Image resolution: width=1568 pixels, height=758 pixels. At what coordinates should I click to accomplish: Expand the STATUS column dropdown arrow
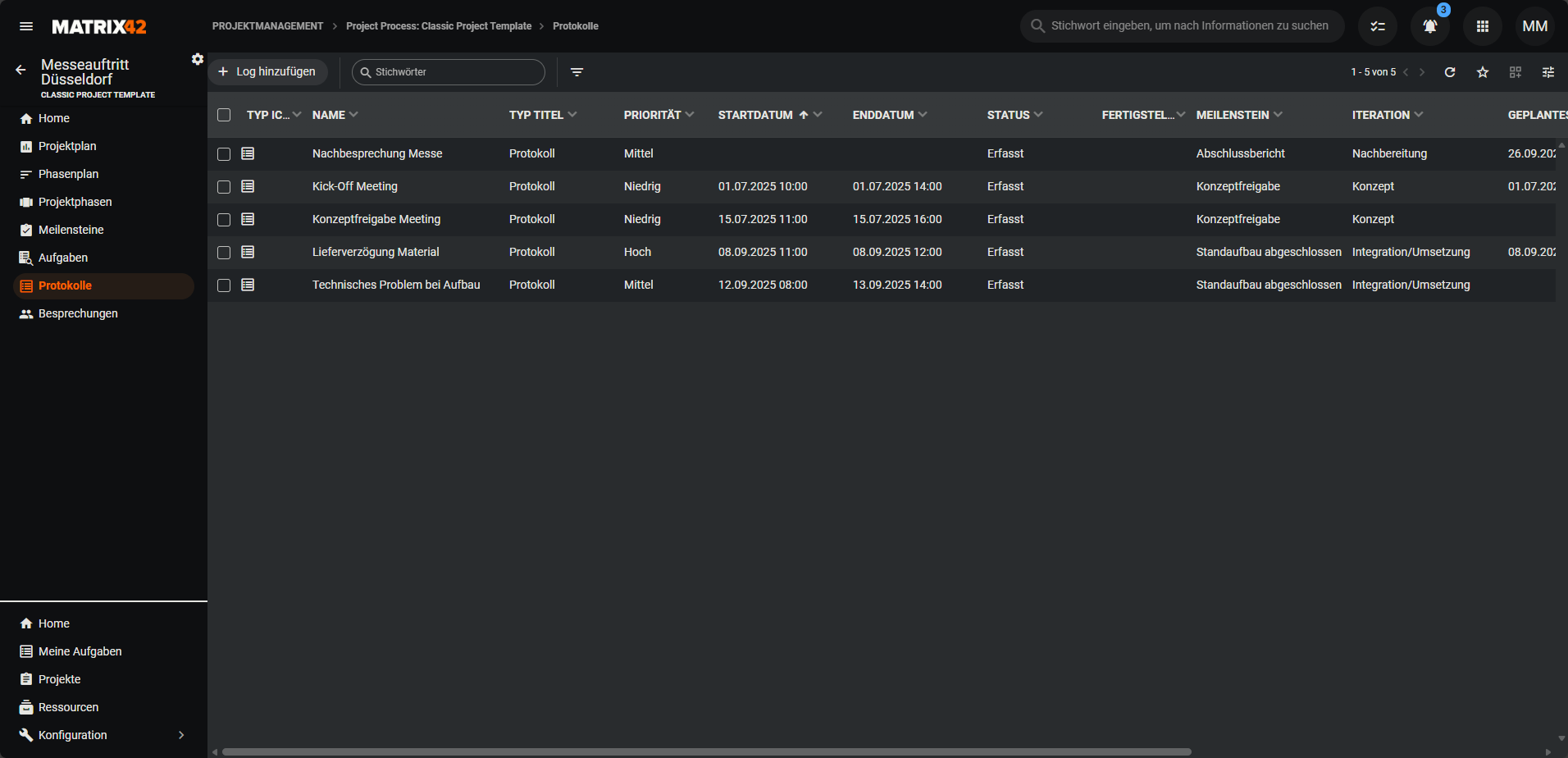pyautogui.click(x=1038, y=115)
